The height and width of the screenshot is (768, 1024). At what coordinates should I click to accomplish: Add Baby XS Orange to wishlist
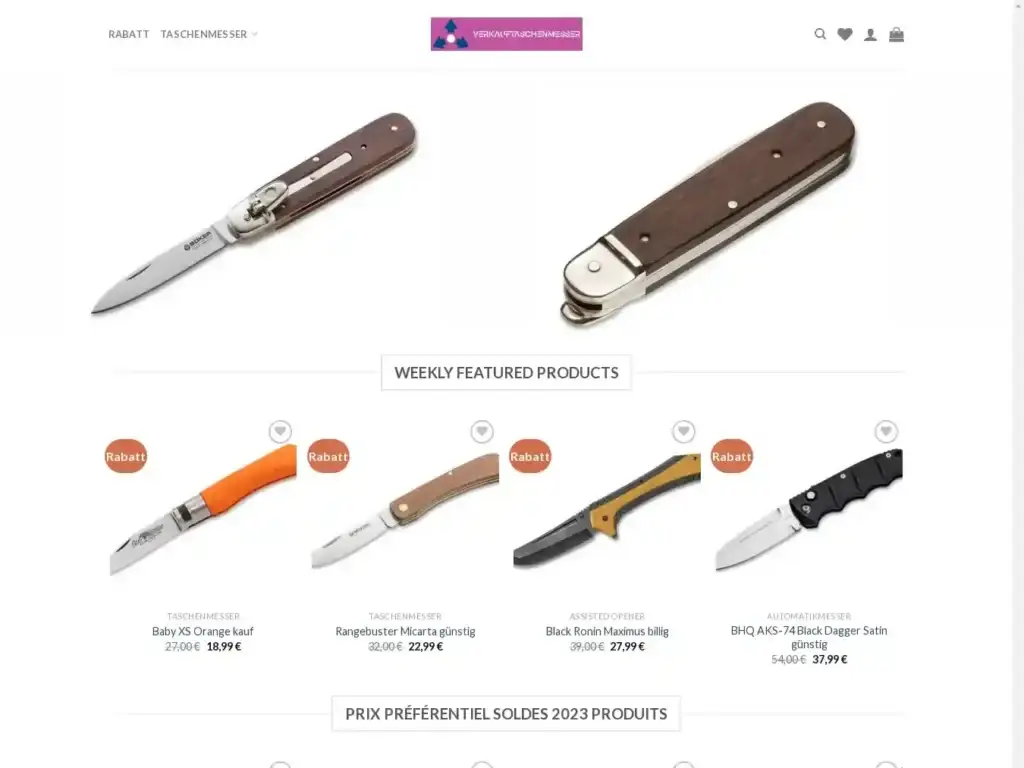coord(280,432)
